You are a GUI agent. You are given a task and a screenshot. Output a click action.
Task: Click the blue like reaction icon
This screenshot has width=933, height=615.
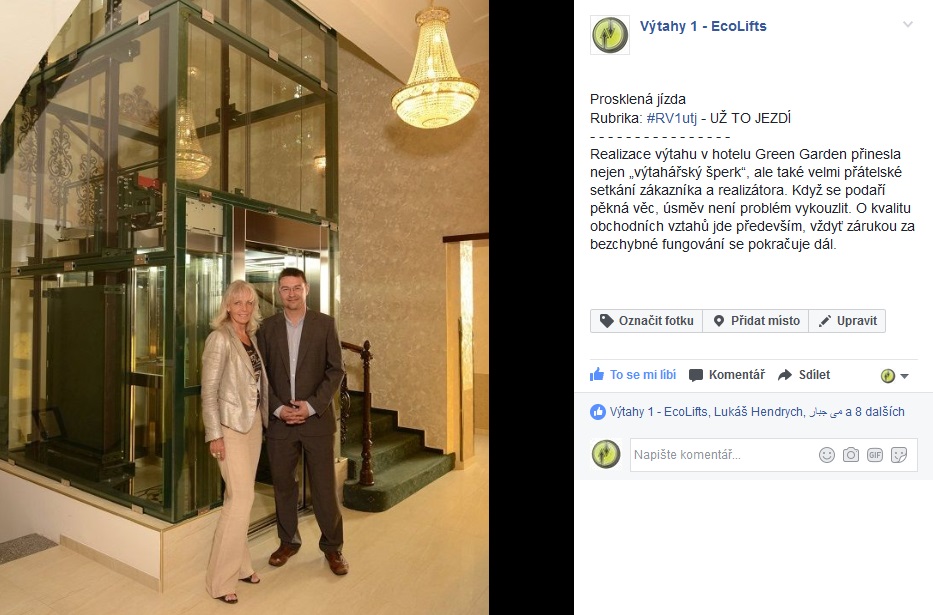pos(597,412)
